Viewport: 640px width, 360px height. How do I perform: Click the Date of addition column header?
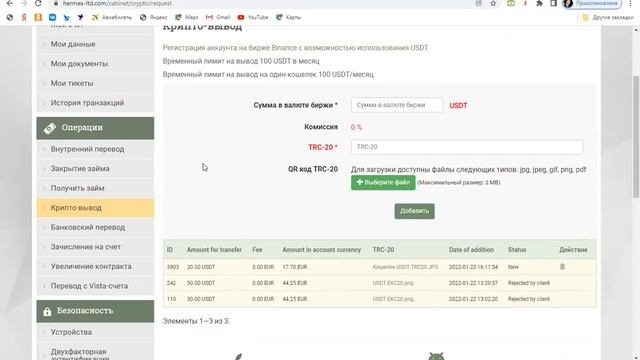471,249
